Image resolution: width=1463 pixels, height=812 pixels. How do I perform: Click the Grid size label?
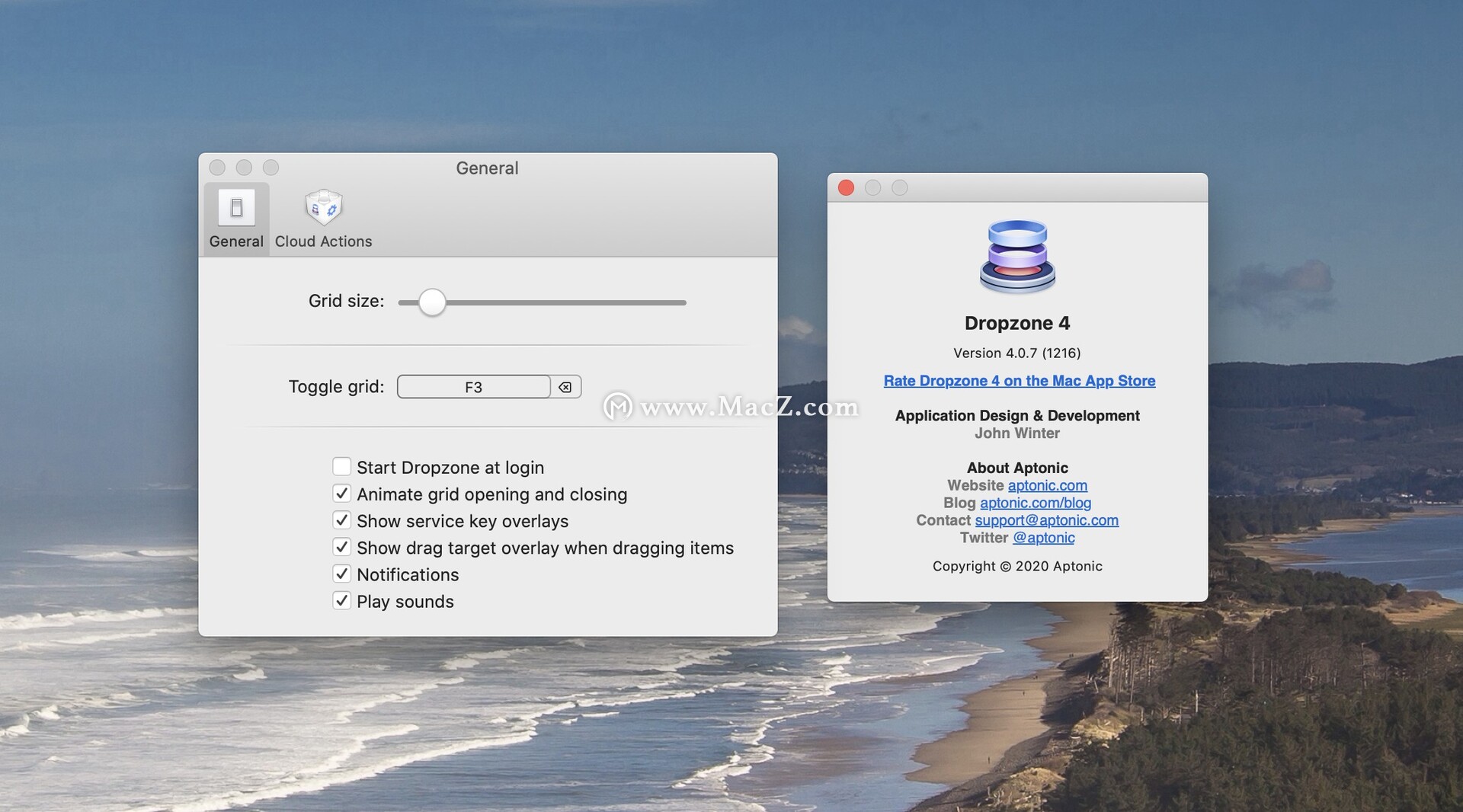click(x=346, y=301)
